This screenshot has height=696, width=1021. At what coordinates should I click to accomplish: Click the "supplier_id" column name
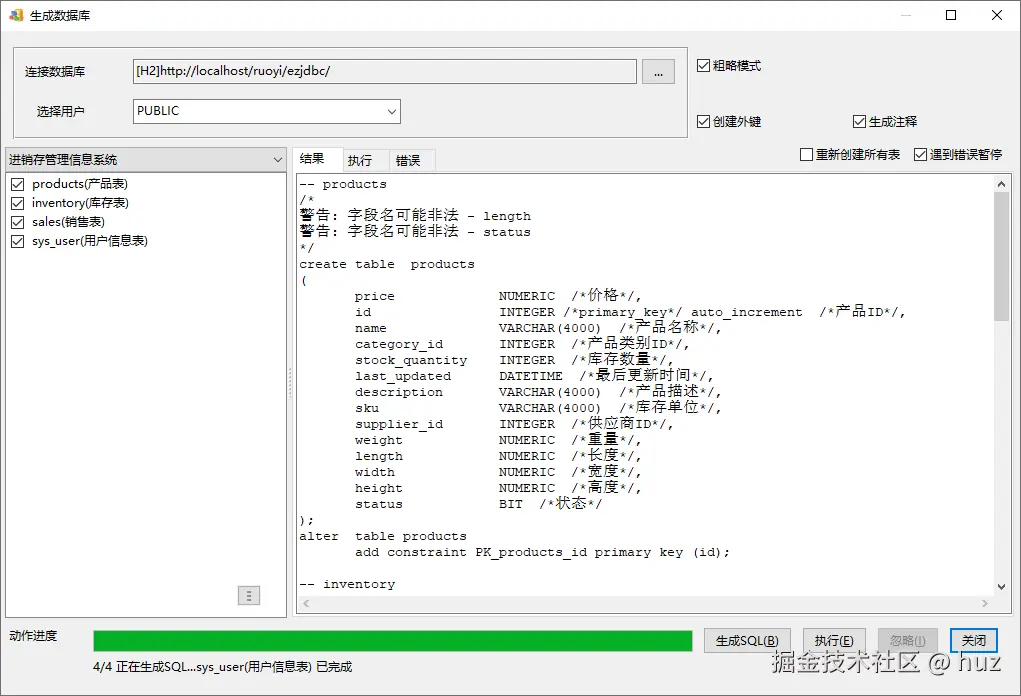coord(399,425)
